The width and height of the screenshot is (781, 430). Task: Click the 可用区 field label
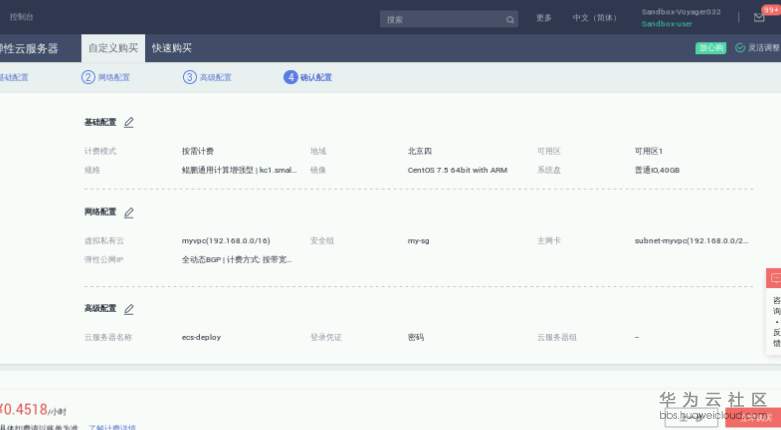tap(548, 151)
